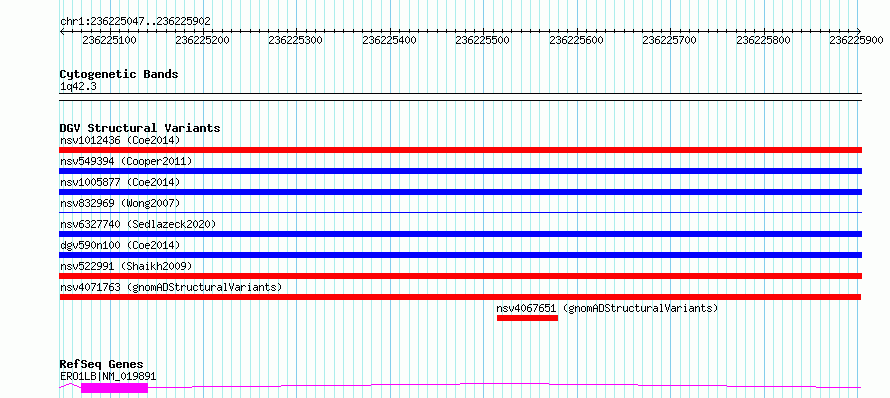Click ruler position 236225100
The image size is (890, 398).
coord(109,40)
